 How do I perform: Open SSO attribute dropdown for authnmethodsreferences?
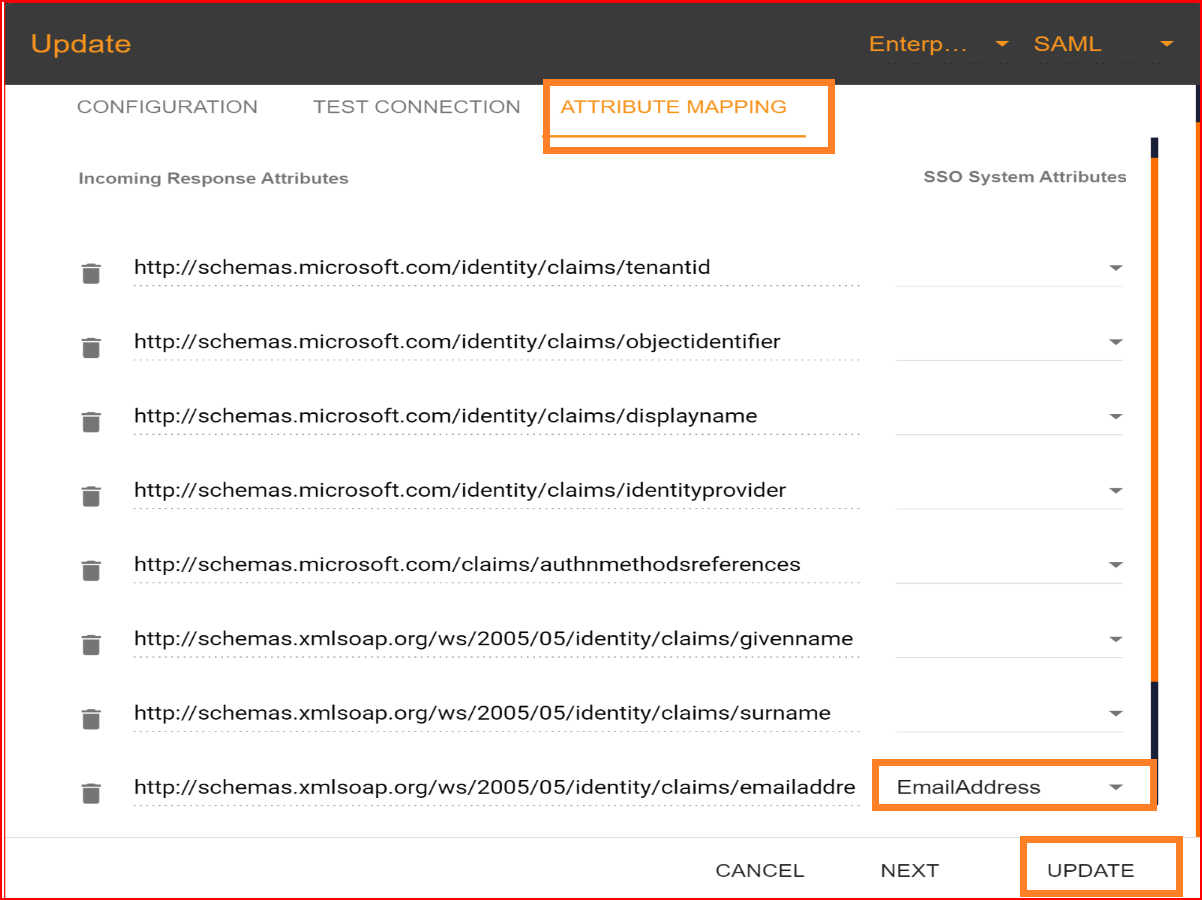[x=1009, y=565]
